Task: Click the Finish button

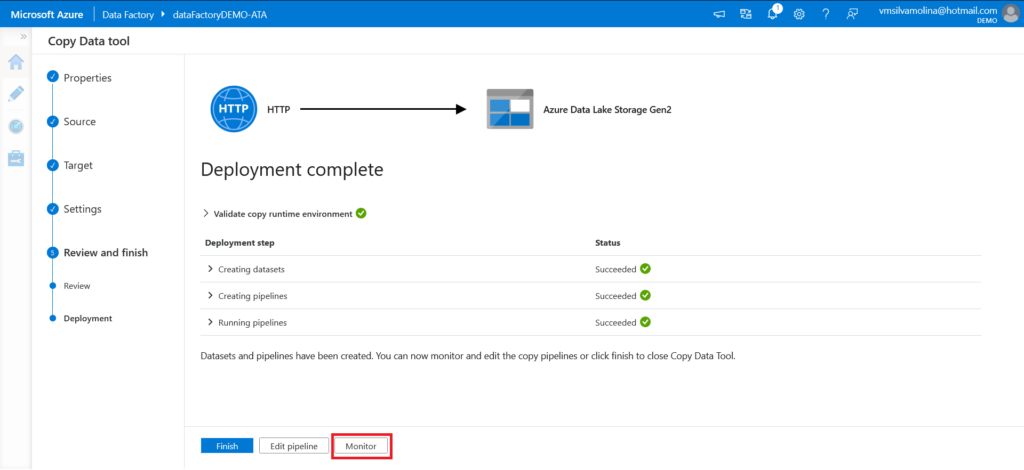Action: [227, 446]
